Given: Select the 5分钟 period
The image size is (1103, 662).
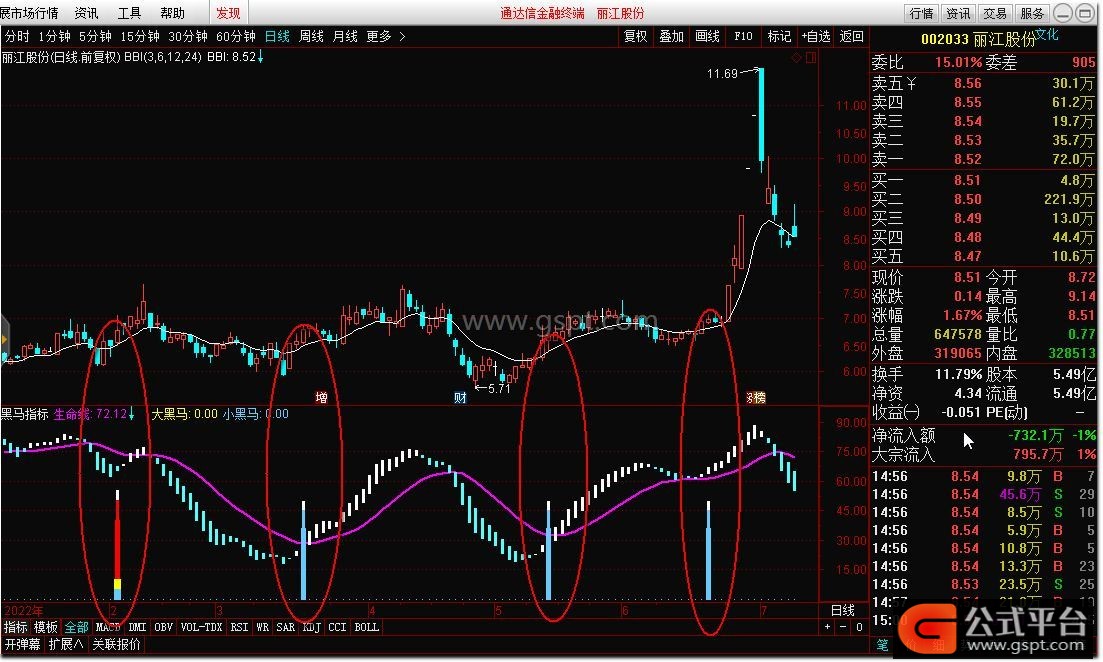Looking at the screenshot, I should (95, 36).
